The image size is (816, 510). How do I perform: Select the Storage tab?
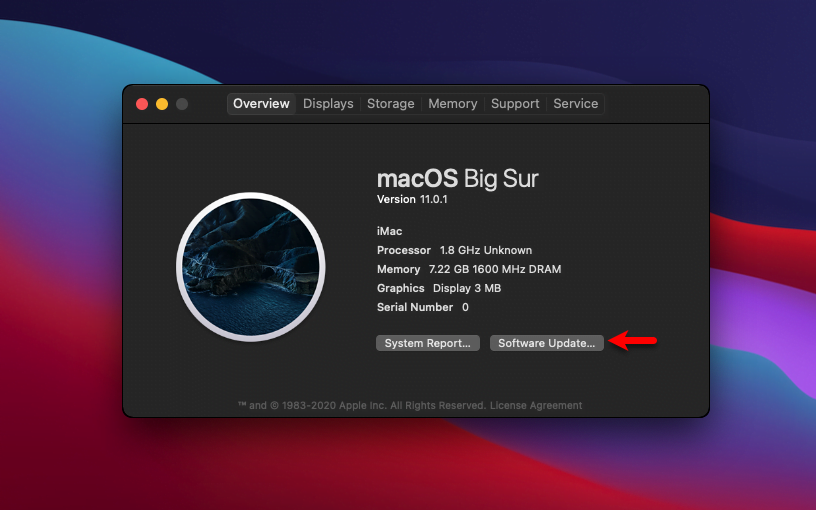click(391, 104)
